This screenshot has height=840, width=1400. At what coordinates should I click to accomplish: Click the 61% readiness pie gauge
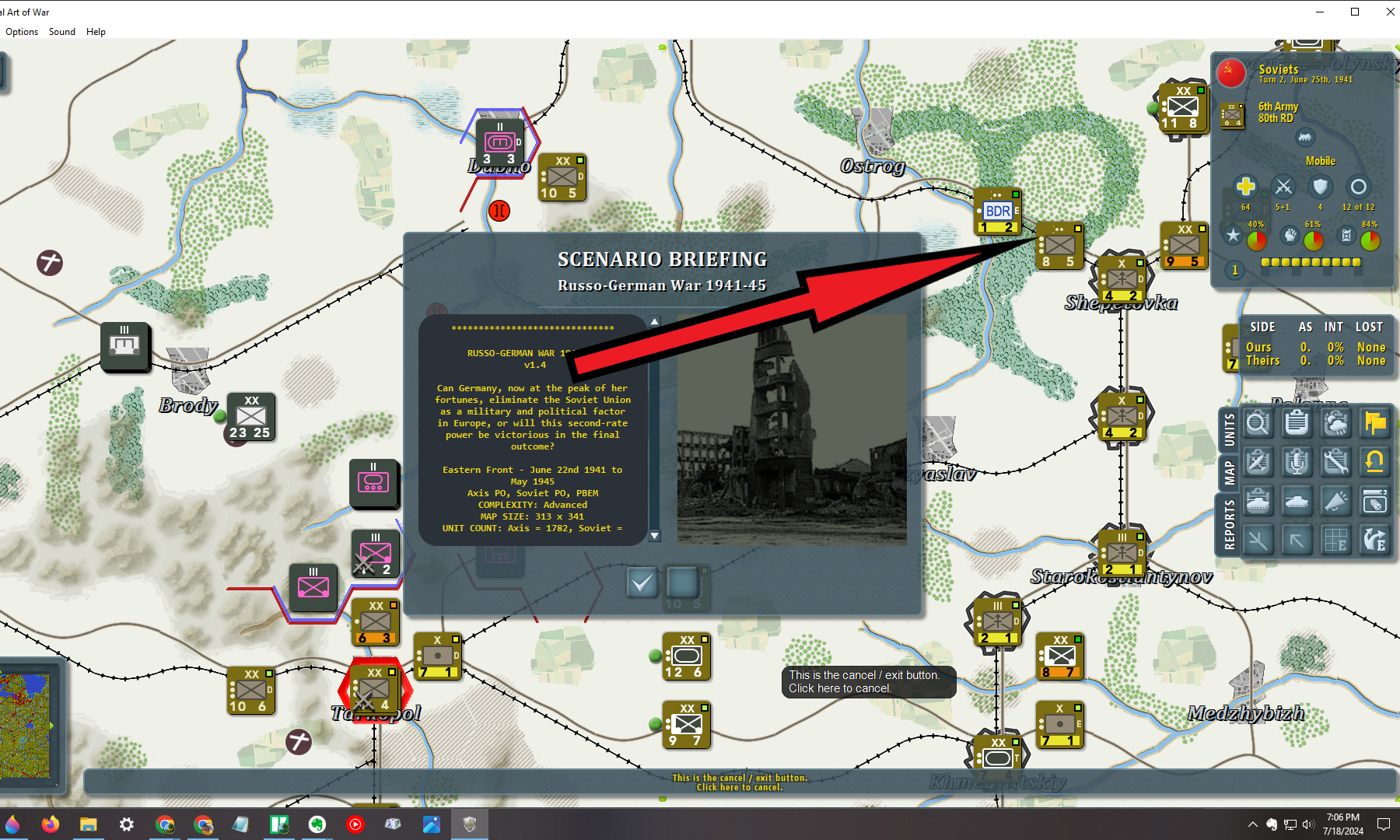click(1314, 240)
